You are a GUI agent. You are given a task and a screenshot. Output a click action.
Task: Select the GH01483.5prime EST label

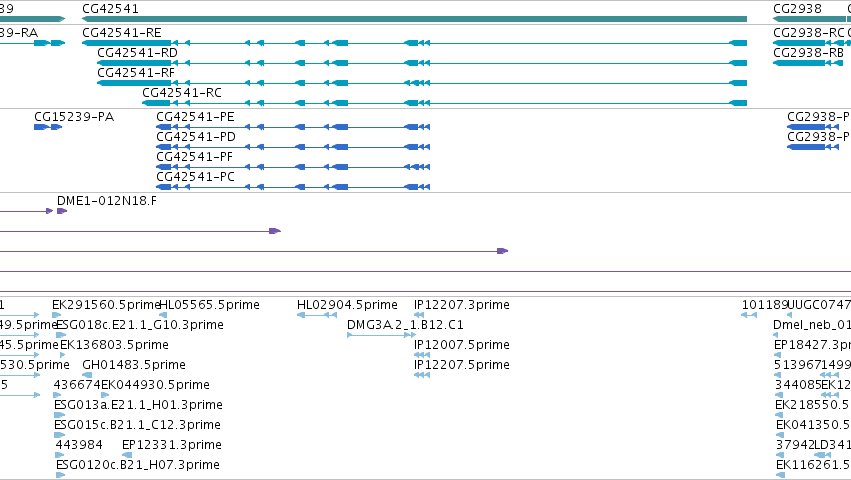click(134, 365)
